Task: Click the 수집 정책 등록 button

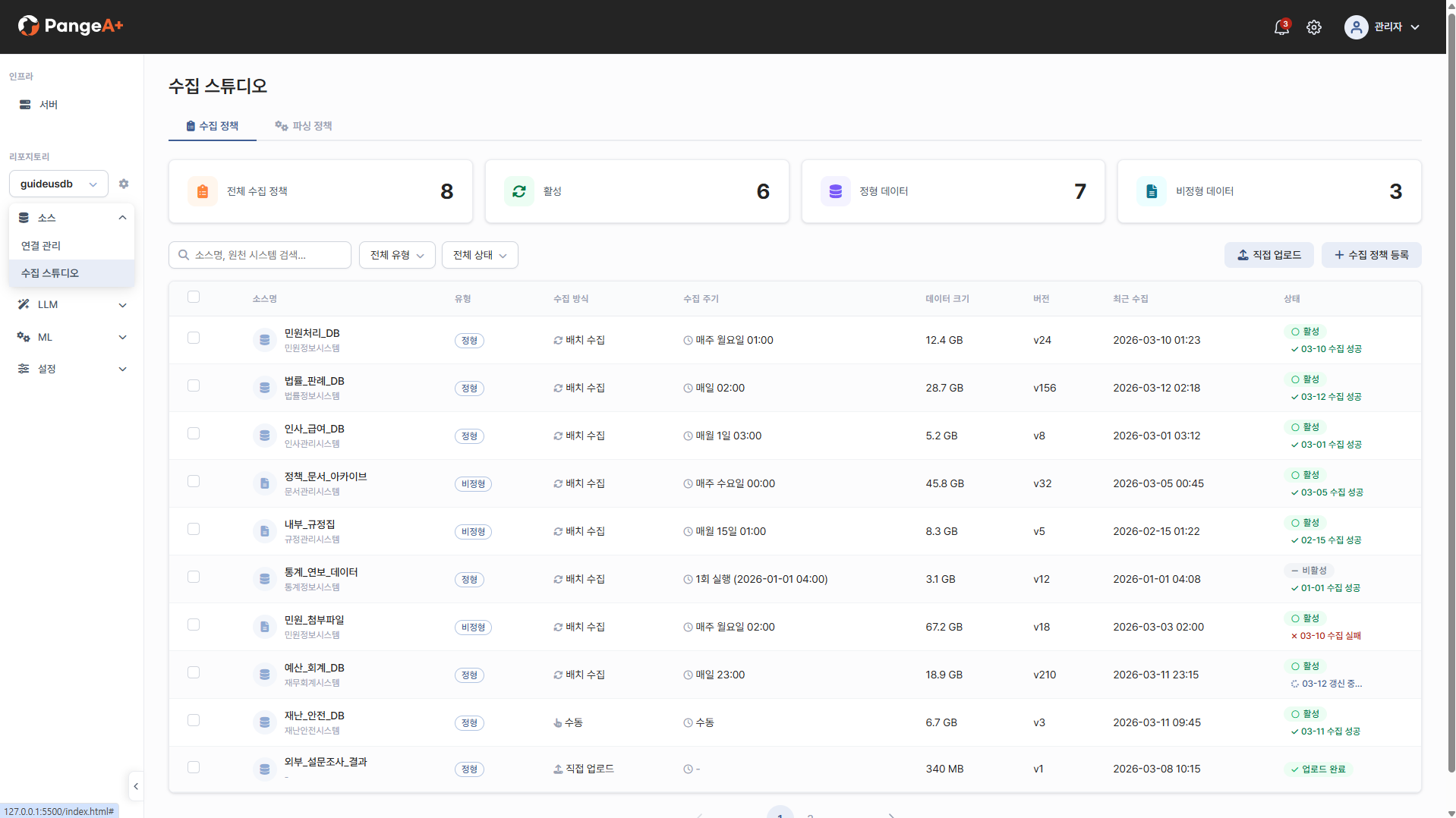Action: click(x=1371, y=255)
